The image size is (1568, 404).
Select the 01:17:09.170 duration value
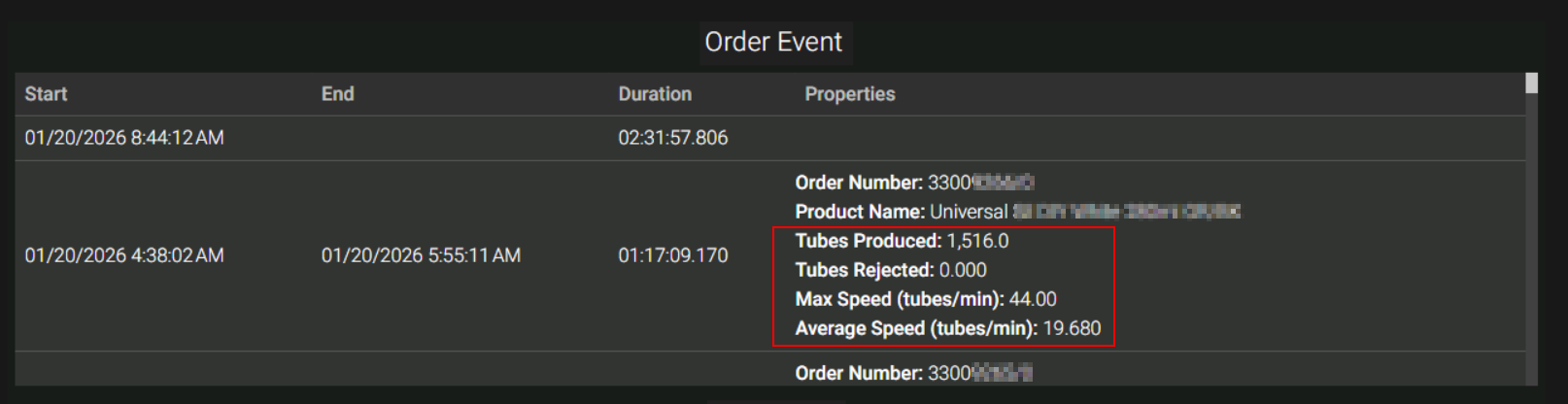pyautogui.click(x=672, y=255)
